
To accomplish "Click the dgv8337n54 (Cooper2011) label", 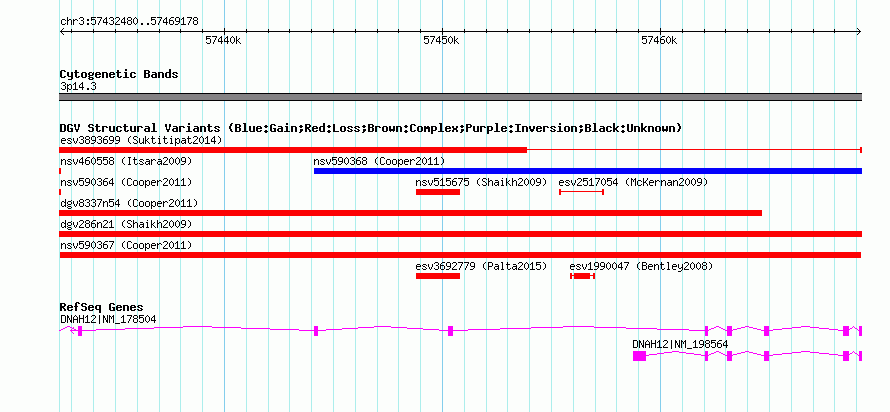I will click(x=129, y=203).
